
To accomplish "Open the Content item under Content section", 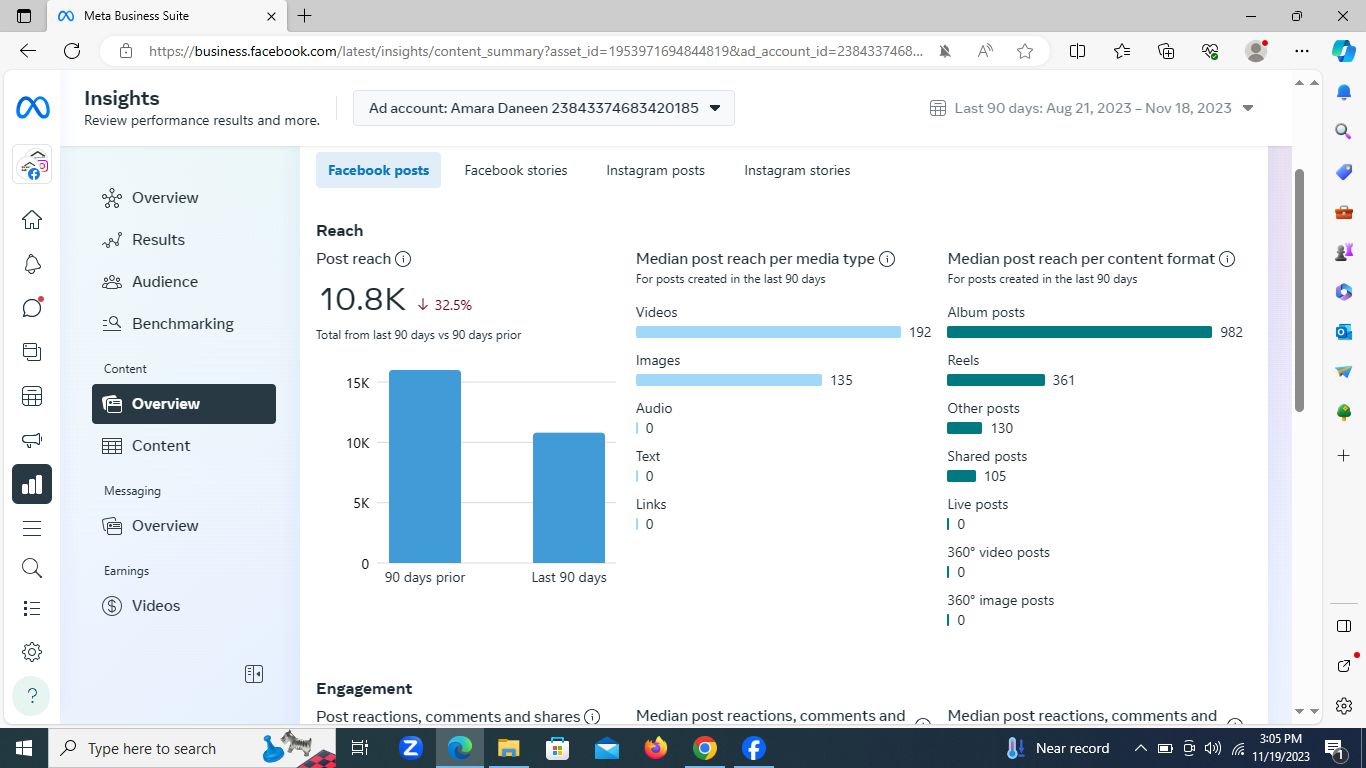I will (x=184, y=446).
